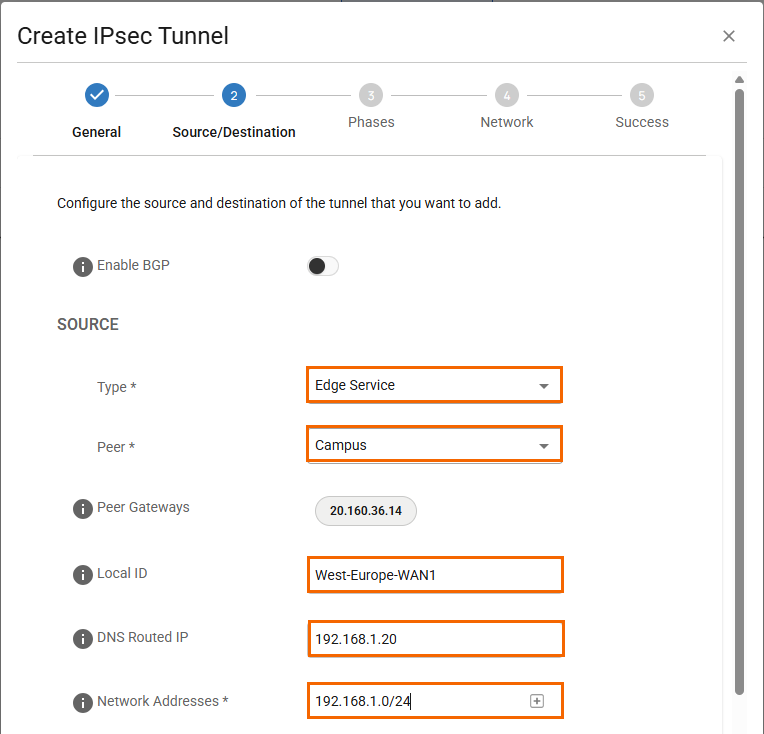Screen dimensions: 764x734
Task: Click the Local ID field with West-Europe-WAN1
Action: tap(433, 575)
